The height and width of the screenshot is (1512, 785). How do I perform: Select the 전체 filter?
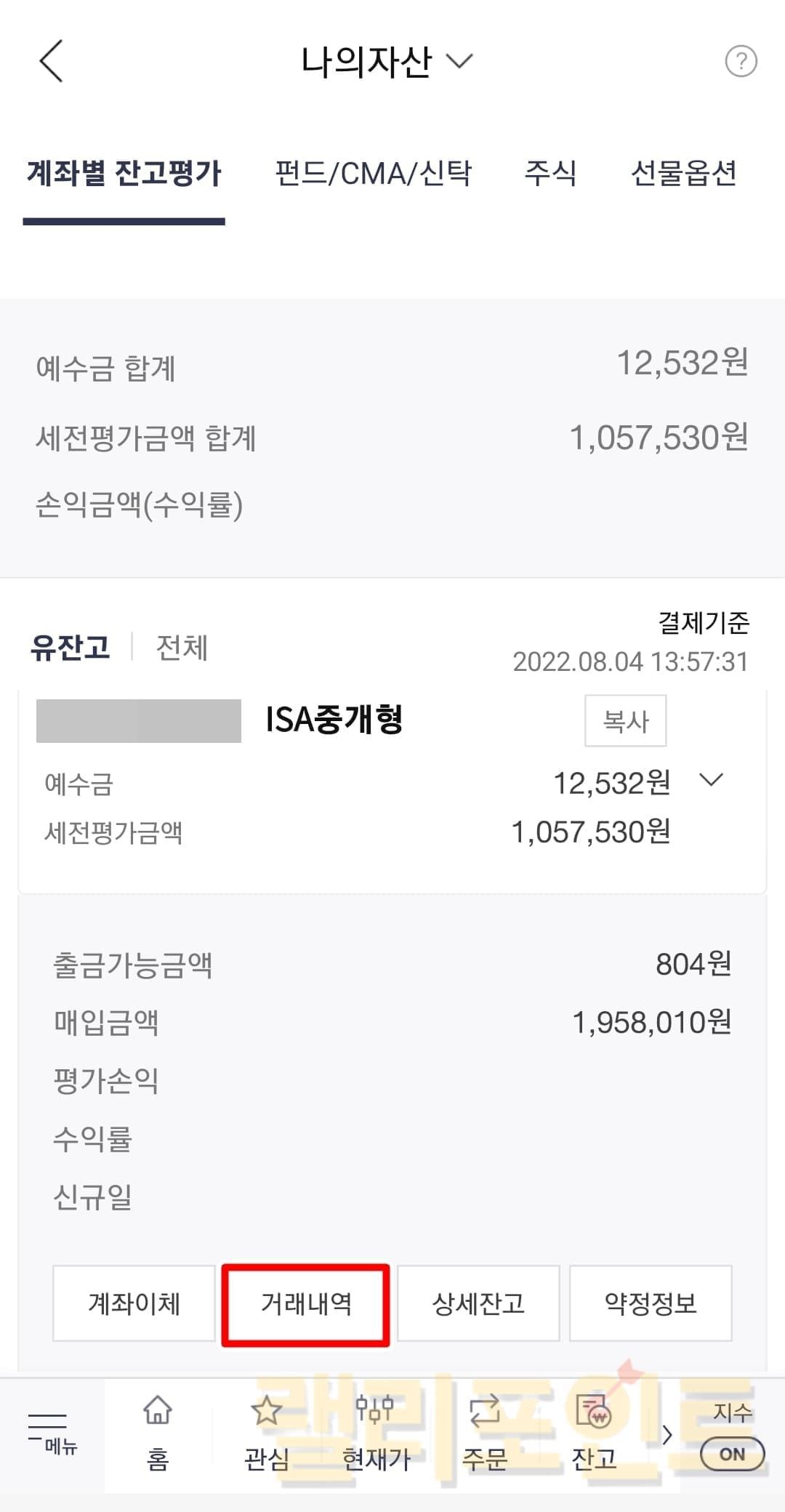coord(182,647)
